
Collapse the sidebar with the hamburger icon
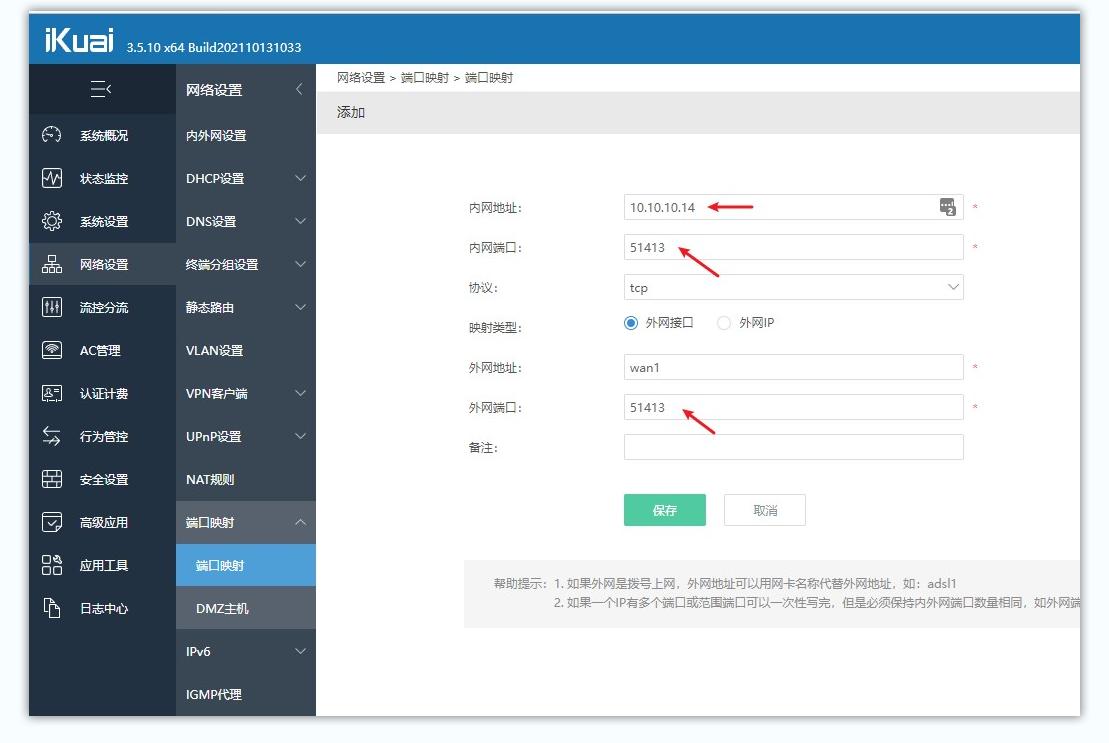[x=100, y=89]
